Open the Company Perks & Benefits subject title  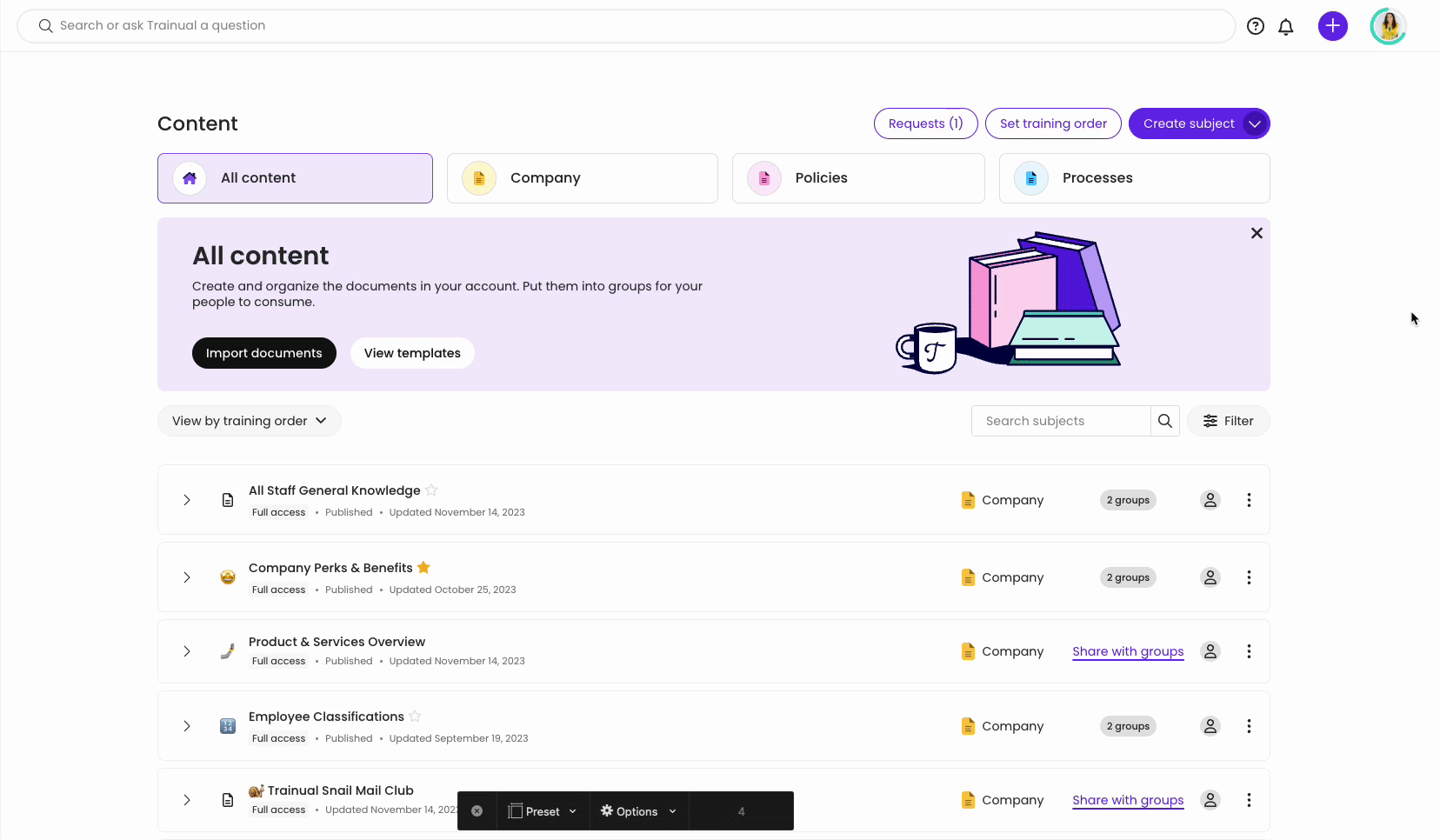click(x=330, y=568)
